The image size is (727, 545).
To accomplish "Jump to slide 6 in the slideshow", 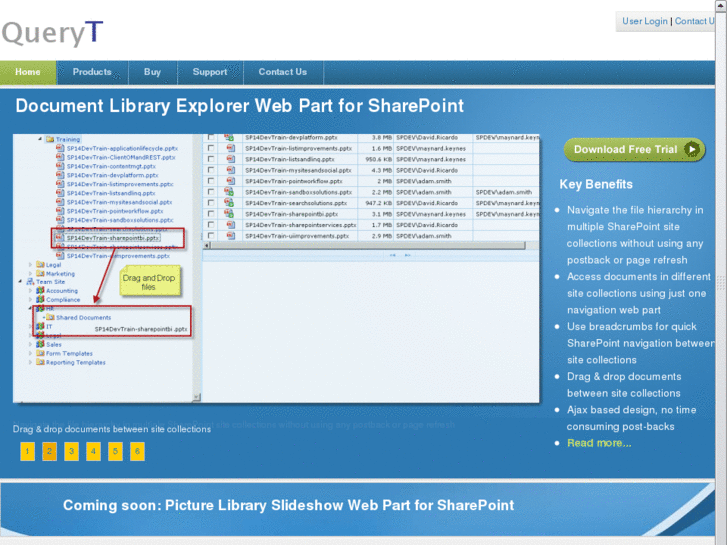I will [137, 451].
